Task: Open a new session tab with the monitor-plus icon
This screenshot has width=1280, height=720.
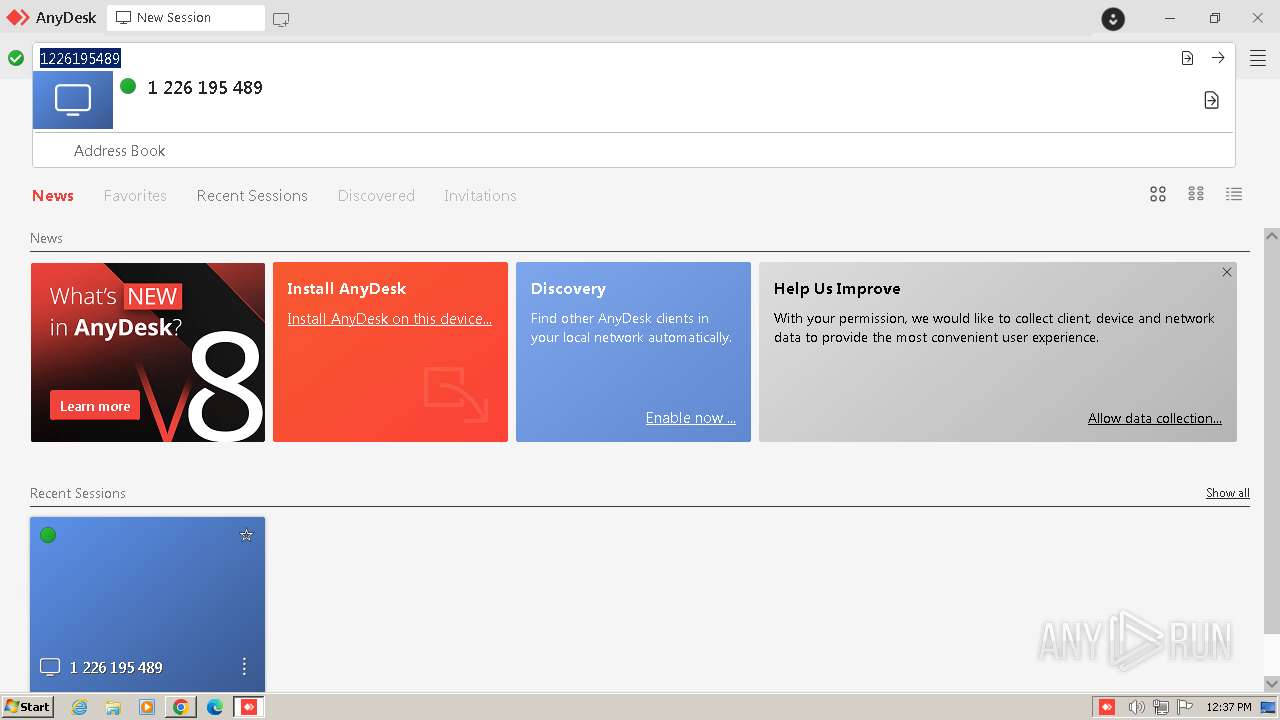Action: pos(281,19)
